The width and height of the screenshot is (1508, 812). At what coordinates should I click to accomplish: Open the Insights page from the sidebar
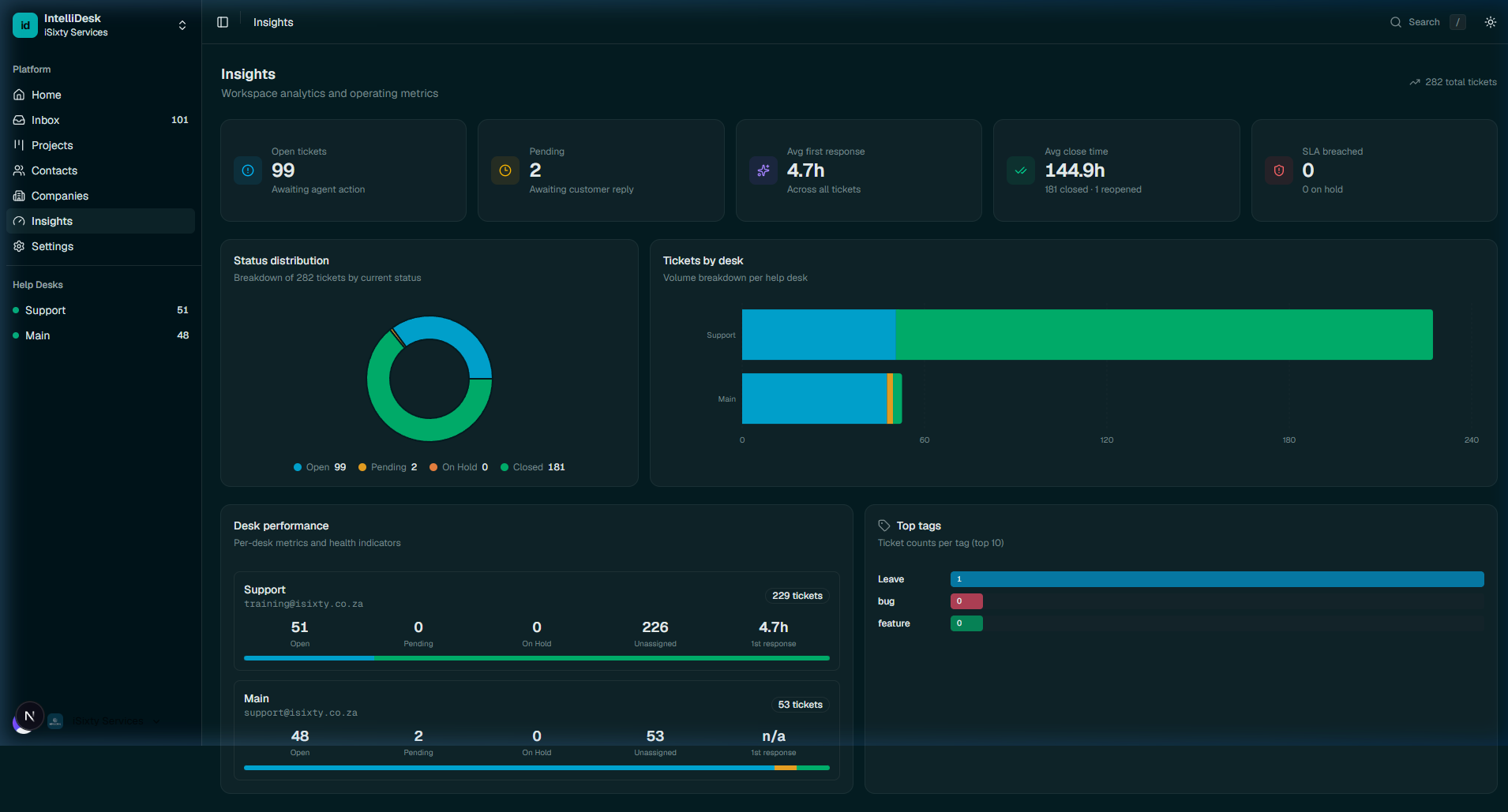pyautogui.click(x=52, y=221)
